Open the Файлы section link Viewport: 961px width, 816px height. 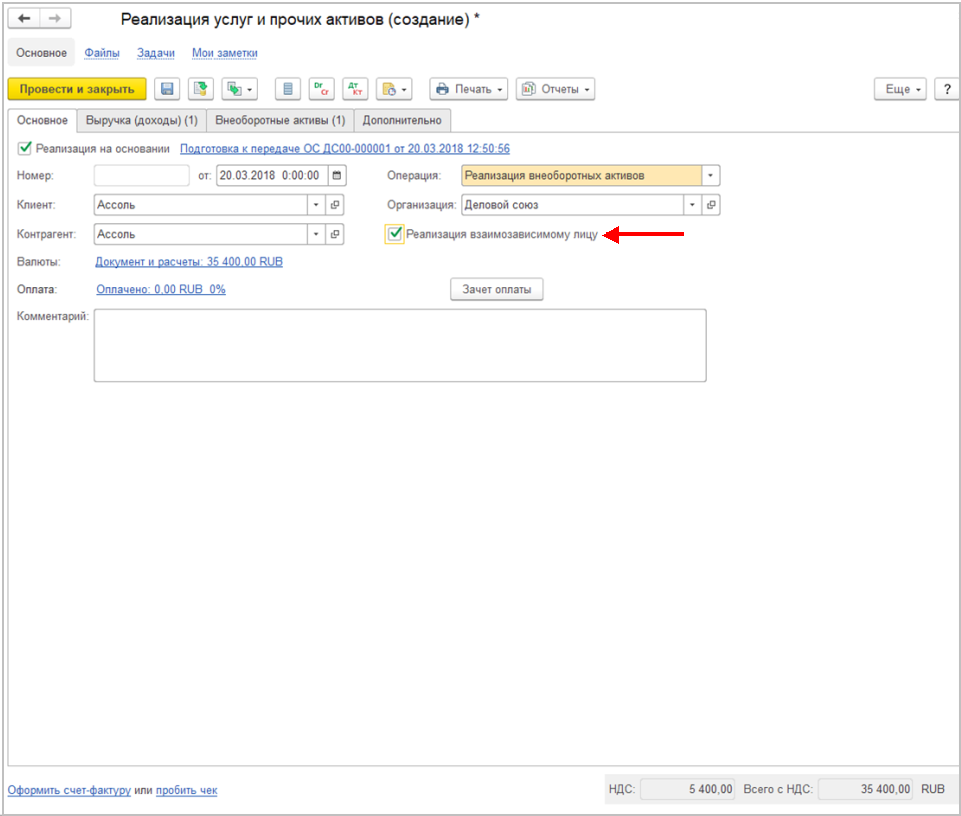click(x=102, y=53)
